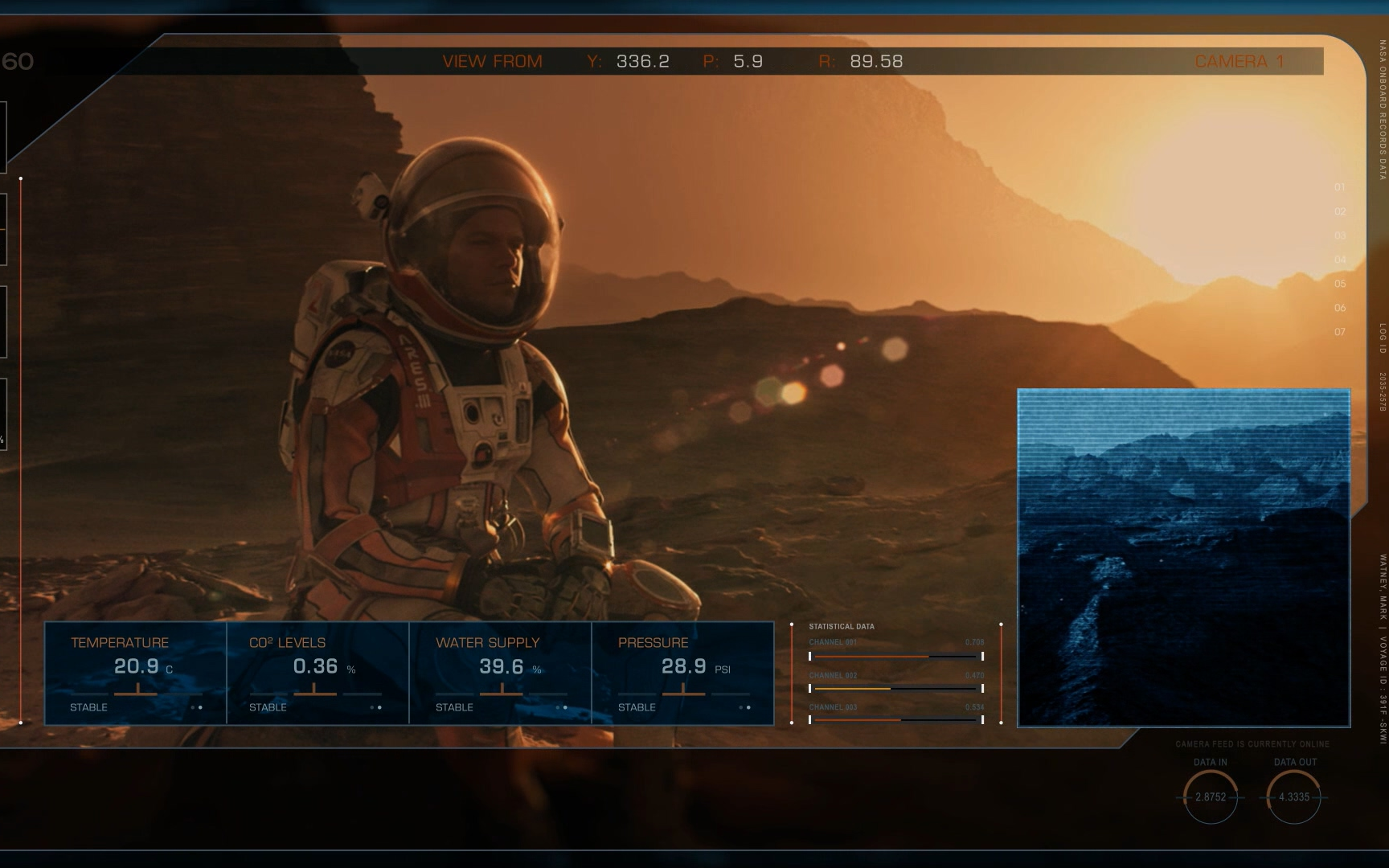Choose log entry 06
Screen dimensions: 1389x868
(x=1340, y=308)
